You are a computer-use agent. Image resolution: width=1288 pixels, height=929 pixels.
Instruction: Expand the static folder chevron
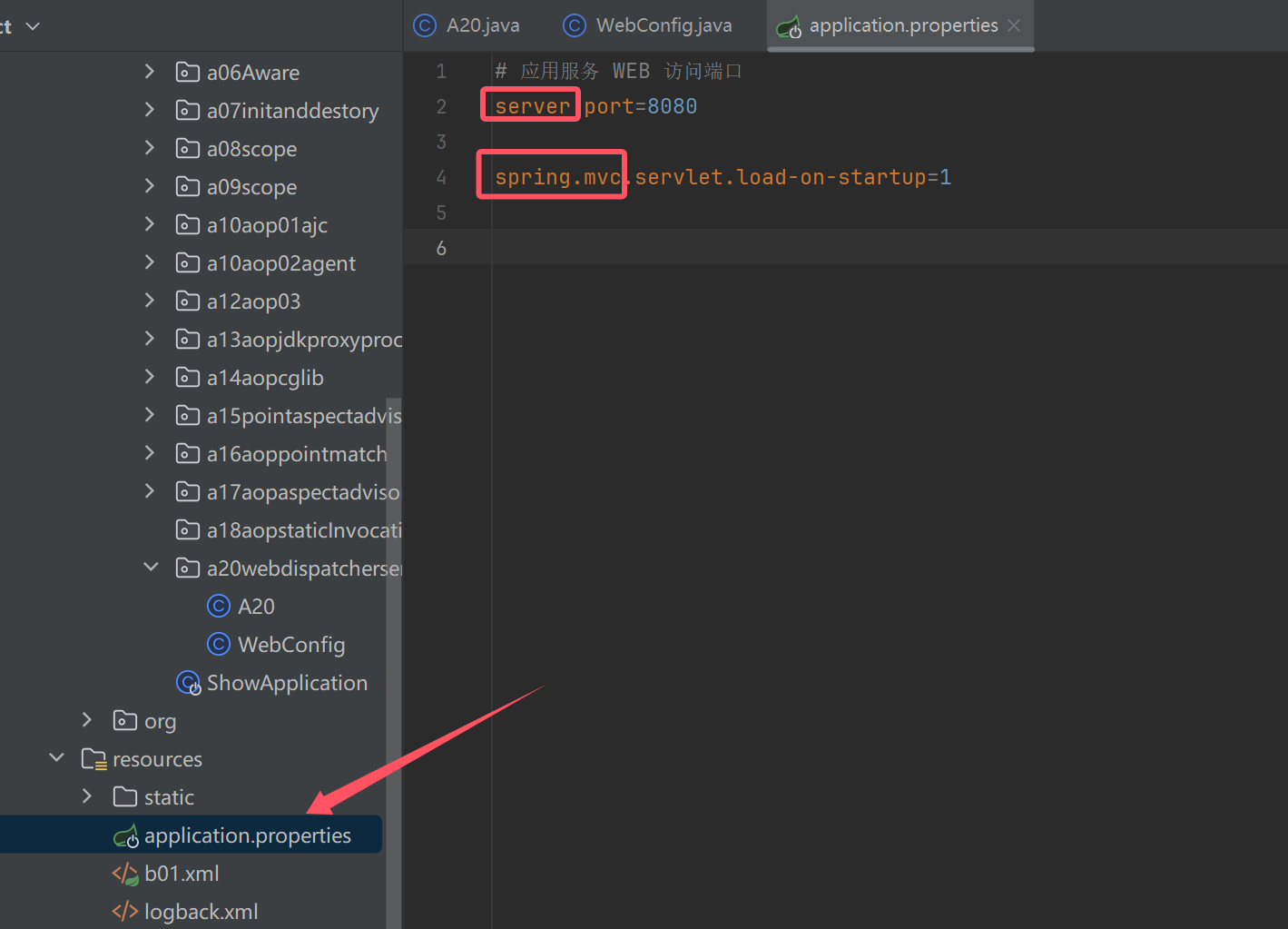[87, 796]
